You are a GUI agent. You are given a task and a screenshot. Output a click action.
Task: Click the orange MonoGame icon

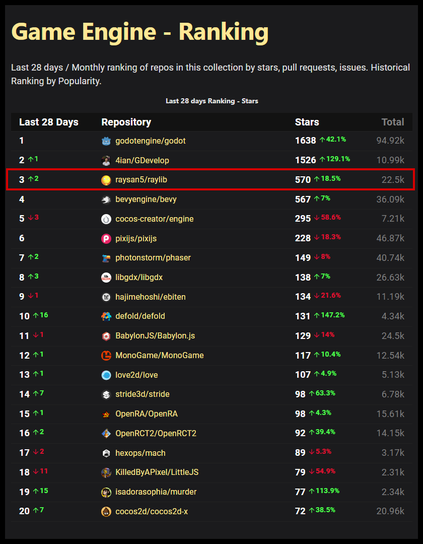106,355
